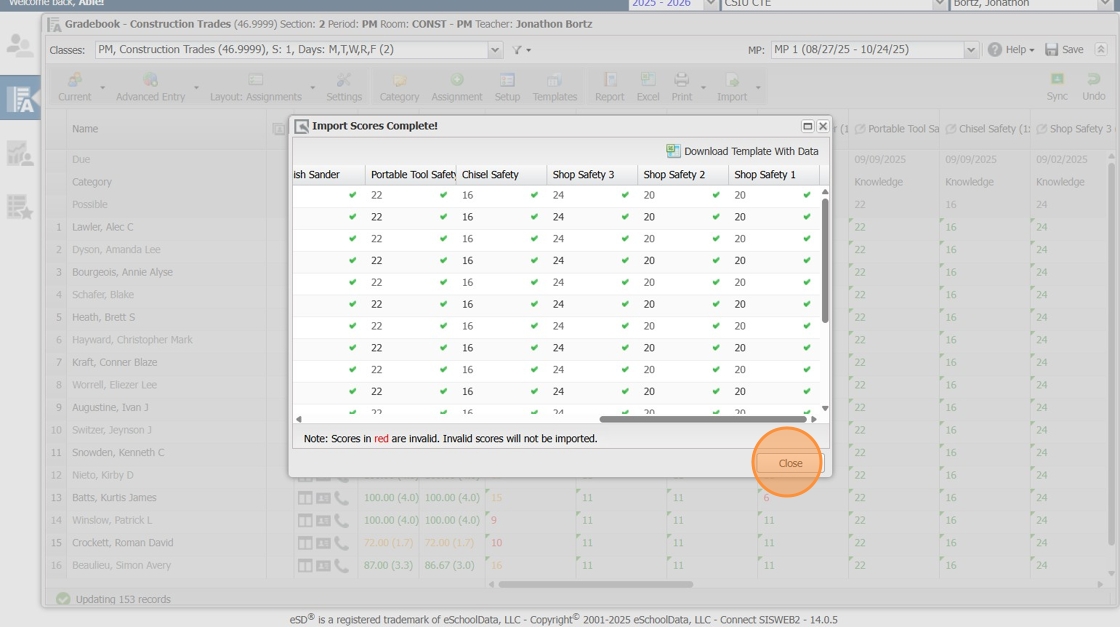Open the Setup toolbar item
Screen dimensions: 1120x627
[507, 87]
